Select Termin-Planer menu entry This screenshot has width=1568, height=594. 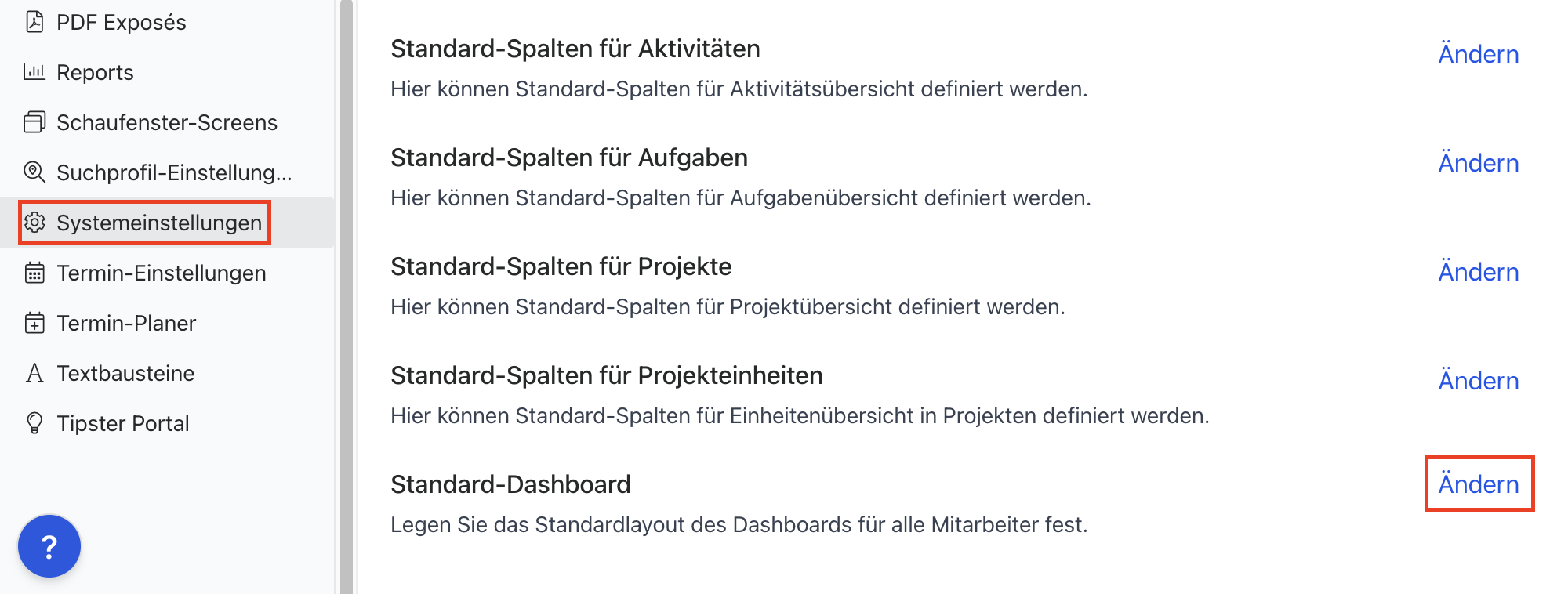coord(126,323)
